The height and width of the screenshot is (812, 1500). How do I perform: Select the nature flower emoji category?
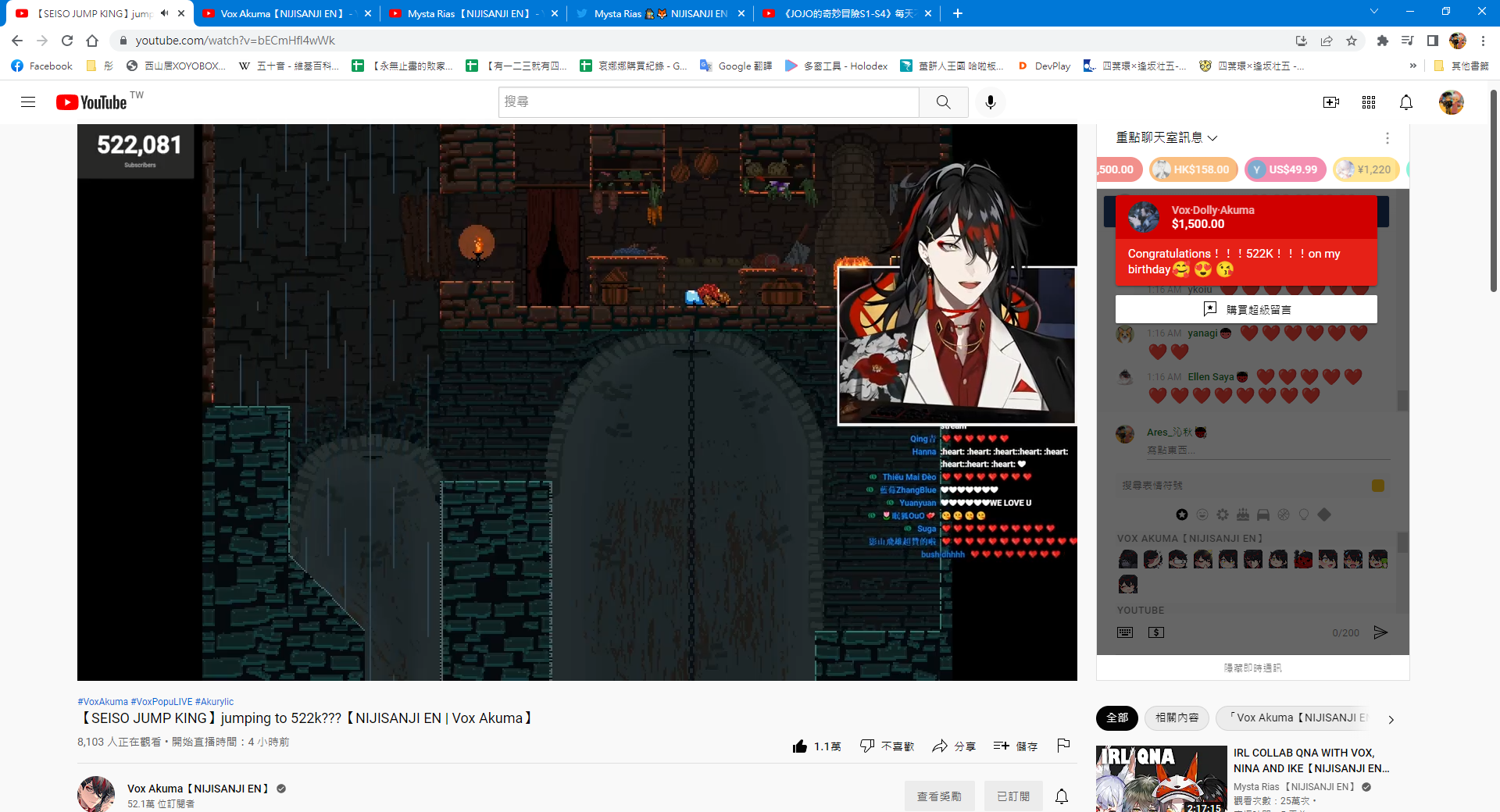point(1223,515)
